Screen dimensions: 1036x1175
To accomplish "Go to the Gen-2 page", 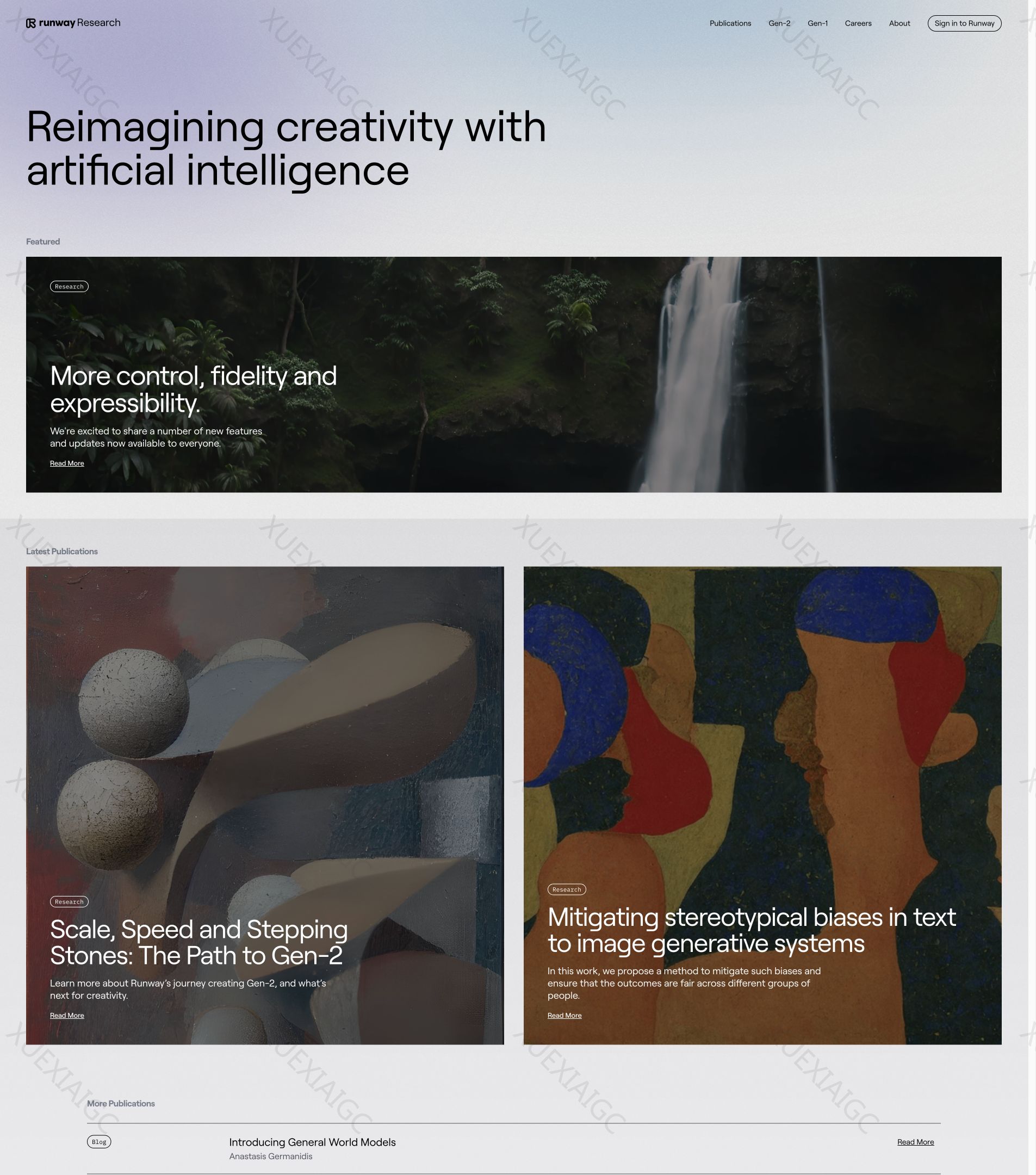I will point(779,23).
